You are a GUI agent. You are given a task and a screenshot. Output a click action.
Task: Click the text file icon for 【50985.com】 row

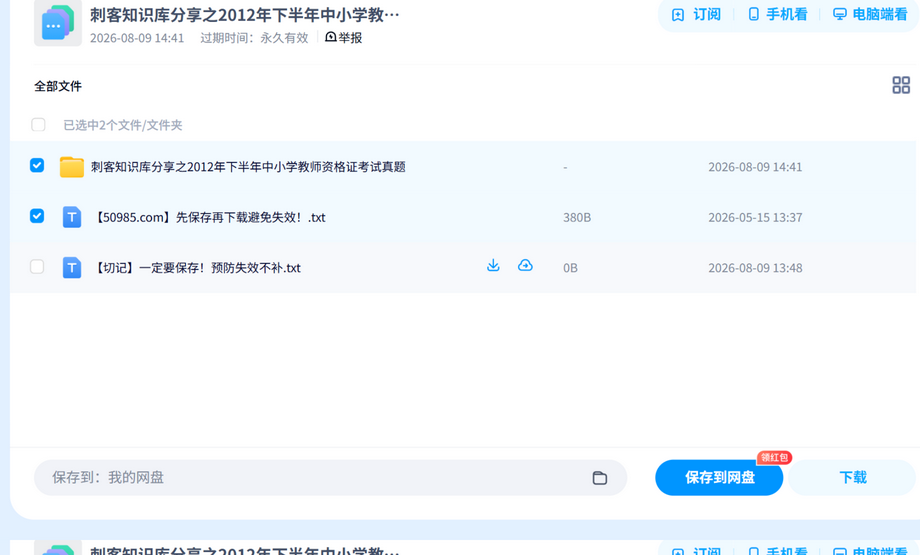point(72,217)
